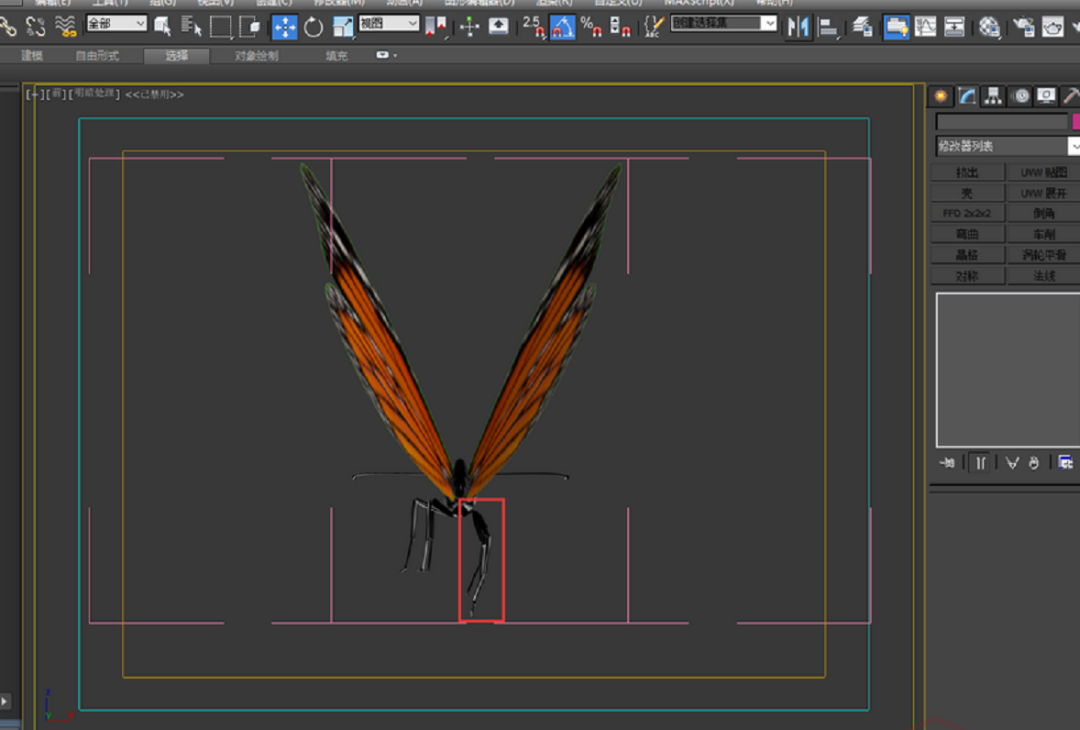Click the Mirror tool icon

click(x=797, y=27)
